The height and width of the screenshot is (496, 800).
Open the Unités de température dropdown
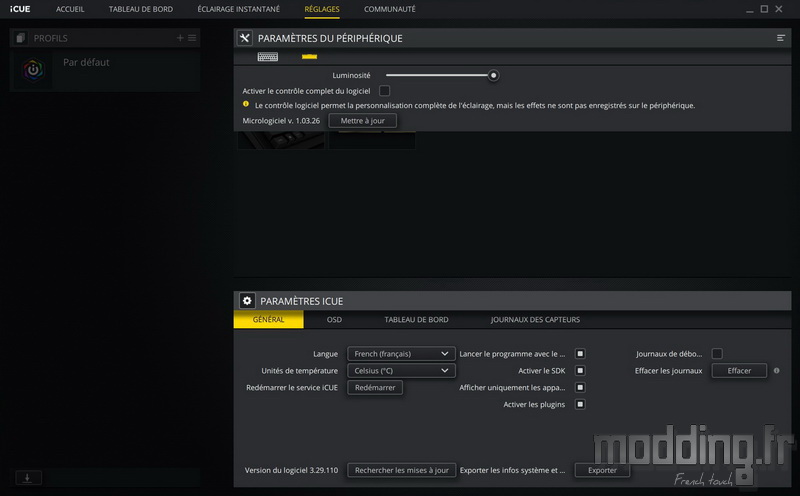click(x=401, y=370)
